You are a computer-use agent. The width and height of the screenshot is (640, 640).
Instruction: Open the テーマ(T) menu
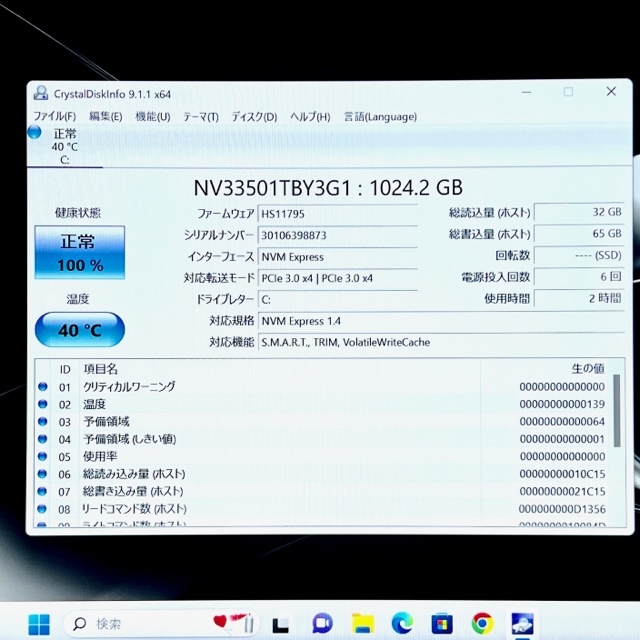pyautogui.click(x=201, y=117)
